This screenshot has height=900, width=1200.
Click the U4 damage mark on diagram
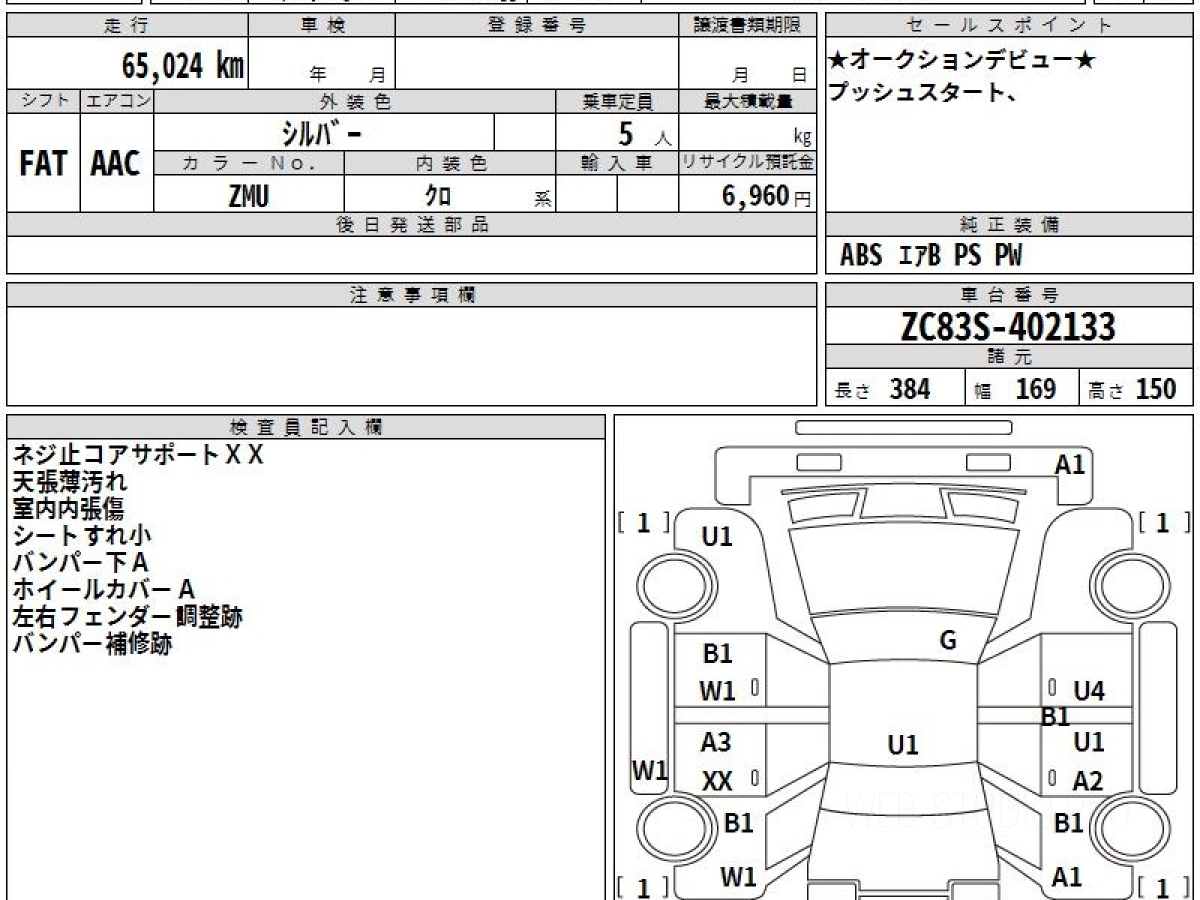coord(1088,691)
